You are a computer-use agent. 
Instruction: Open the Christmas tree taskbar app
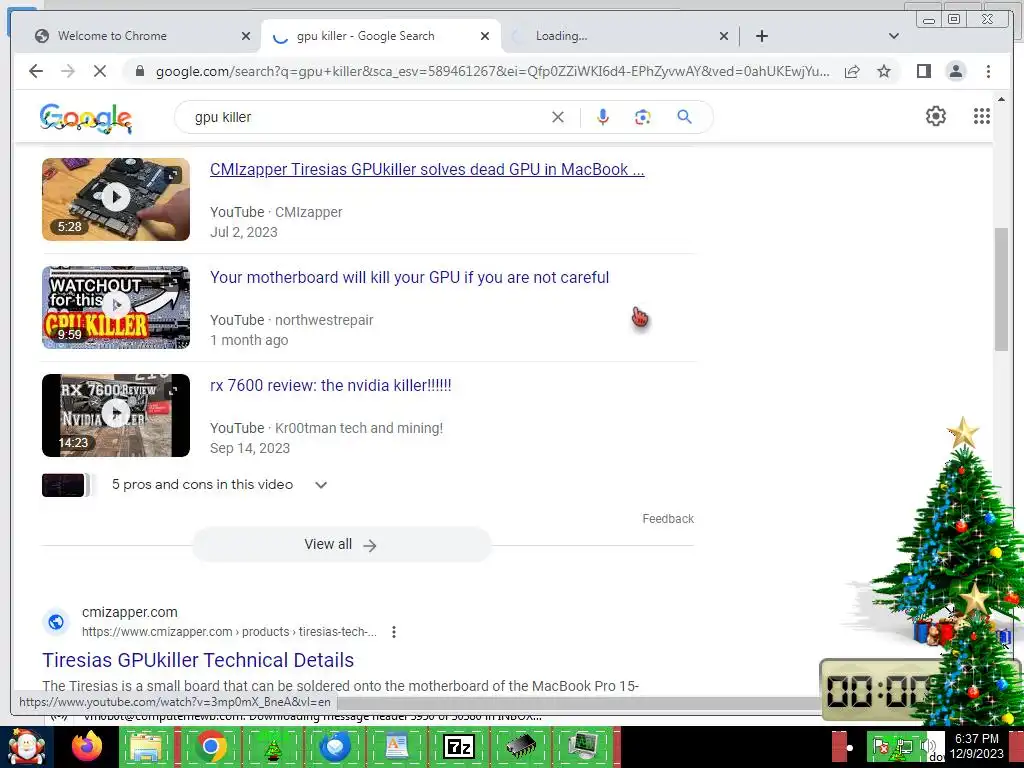(x=273, y=746)
